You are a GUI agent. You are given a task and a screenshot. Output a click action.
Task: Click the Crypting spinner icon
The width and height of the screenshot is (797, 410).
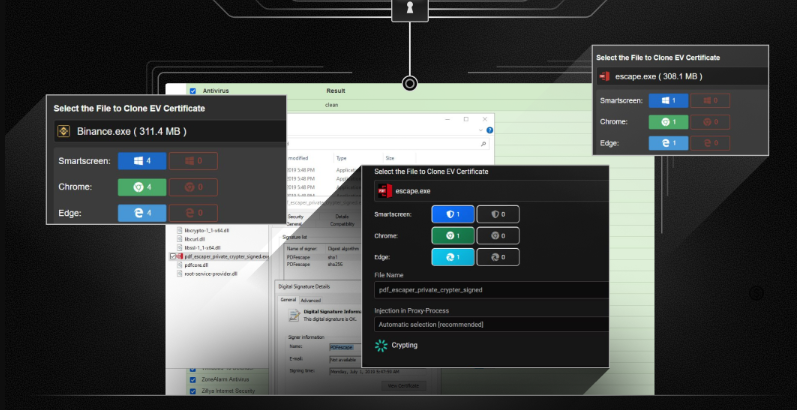[381, 345]
